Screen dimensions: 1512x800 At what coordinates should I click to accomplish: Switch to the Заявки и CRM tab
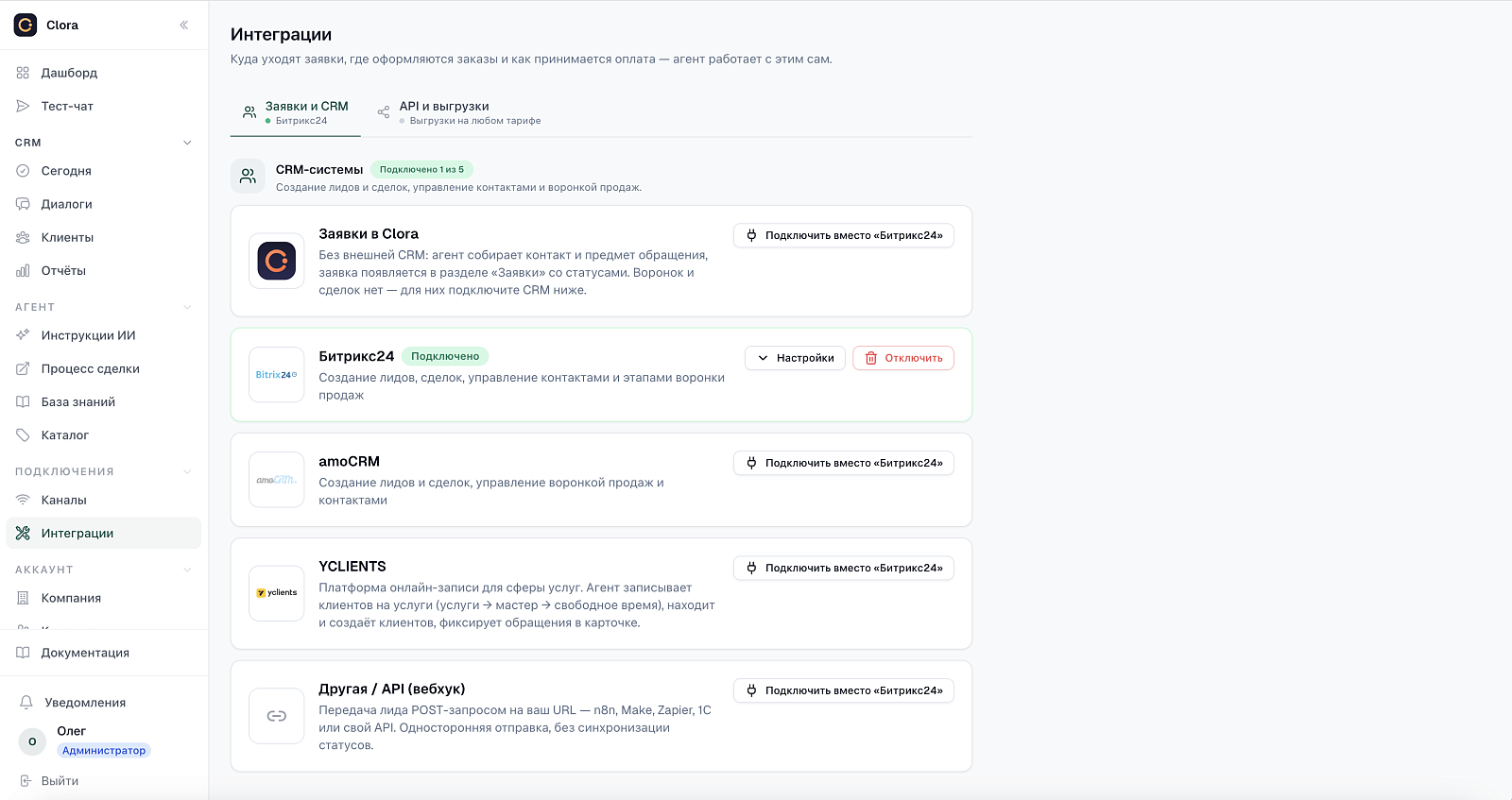tap(296, 112)
